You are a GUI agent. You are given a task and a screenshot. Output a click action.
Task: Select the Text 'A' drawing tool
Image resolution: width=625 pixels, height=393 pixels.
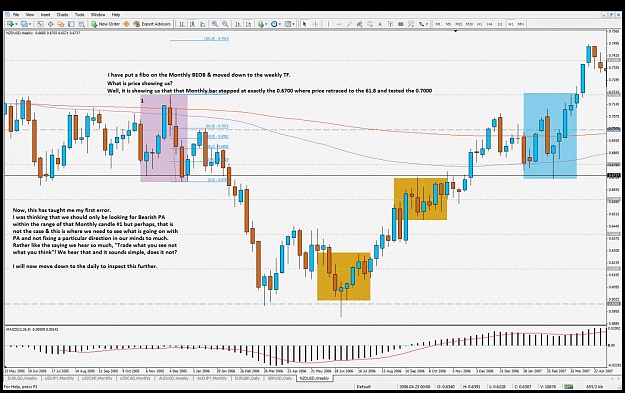click(x=380, y=24)
